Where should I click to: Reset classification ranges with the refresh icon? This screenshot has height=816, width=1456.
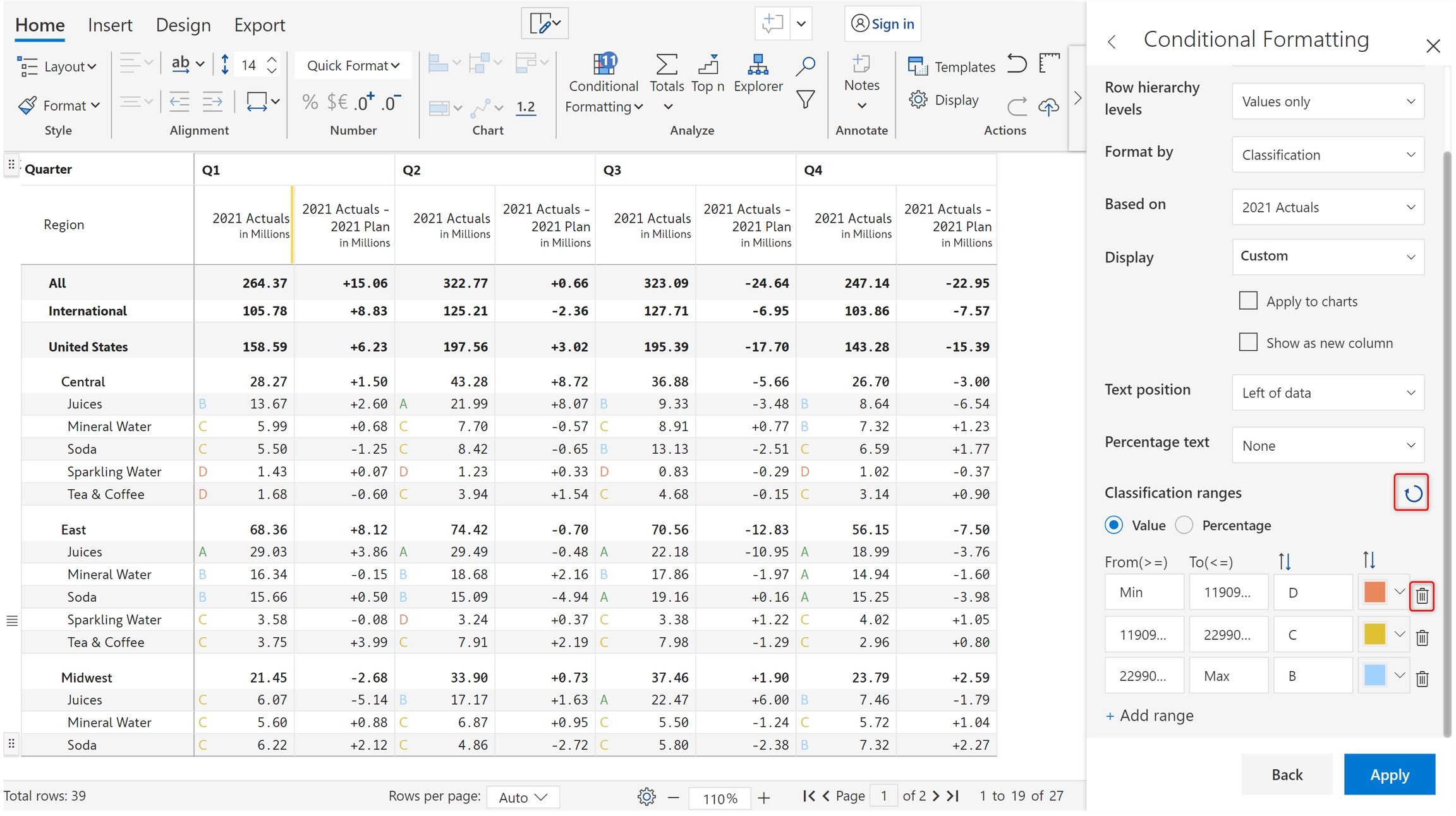pyautogui.click(x=1412, y=493)
